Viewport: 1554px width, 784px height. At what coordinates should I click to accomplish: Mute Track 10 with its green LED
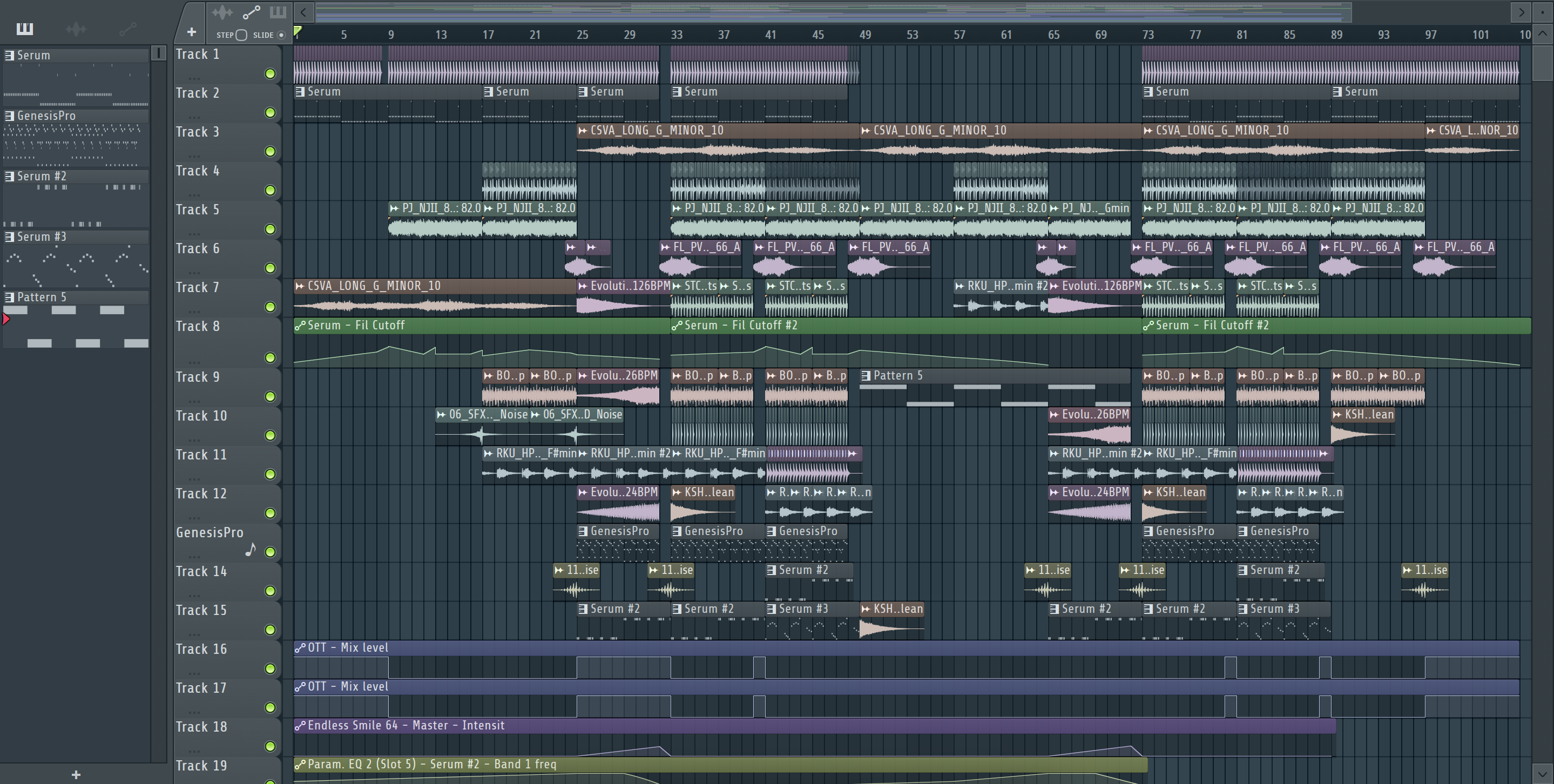tap(271, 435)
